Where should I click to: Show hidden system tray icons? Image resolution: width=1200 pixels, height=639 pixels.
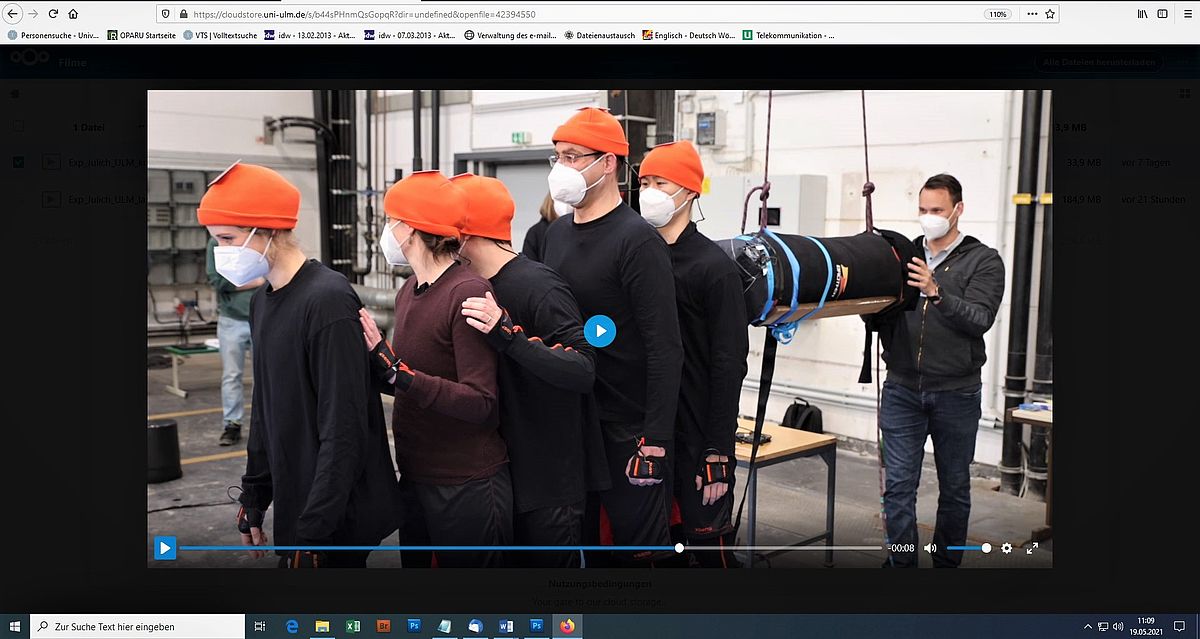point(1088,626)
